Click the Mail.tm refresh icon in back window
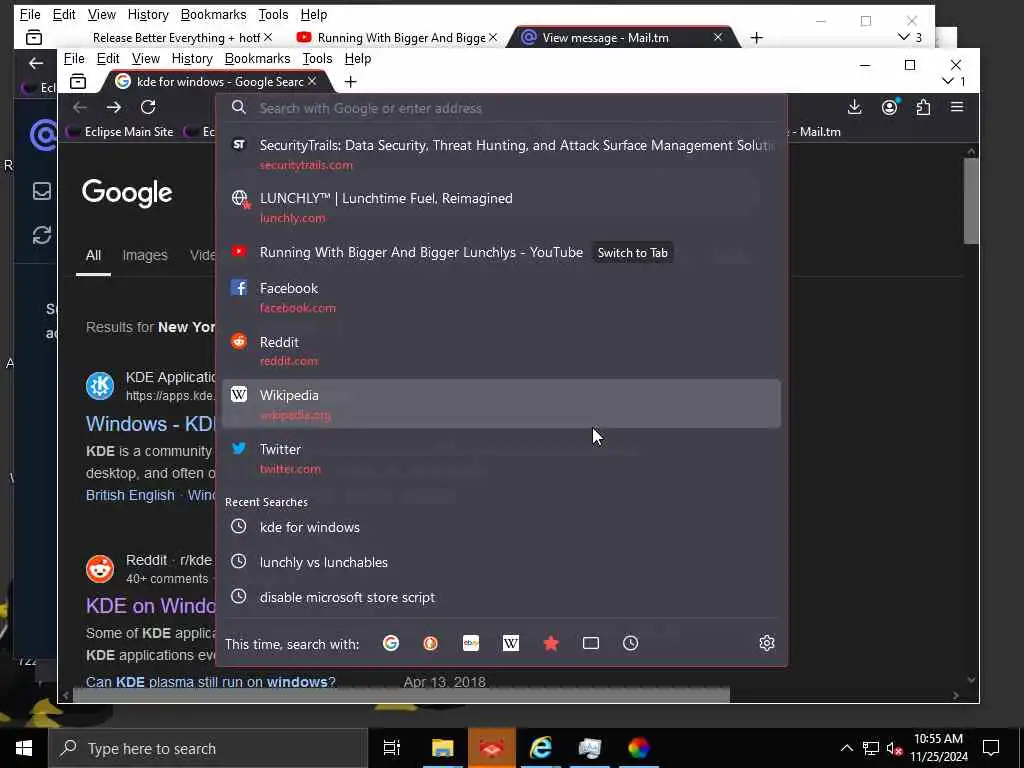 [42, 235]
